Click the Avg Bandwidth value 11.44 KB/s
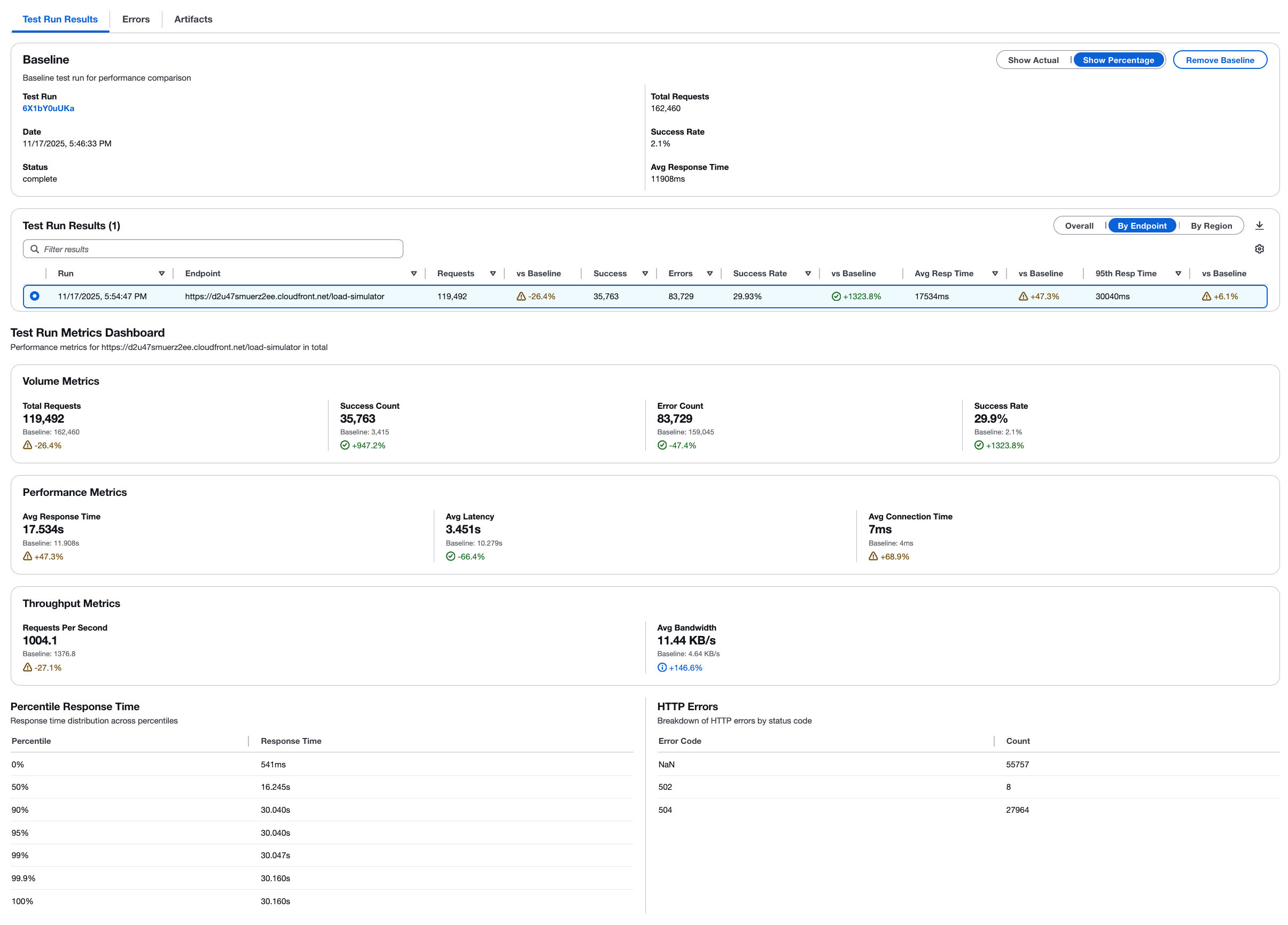 686,640
